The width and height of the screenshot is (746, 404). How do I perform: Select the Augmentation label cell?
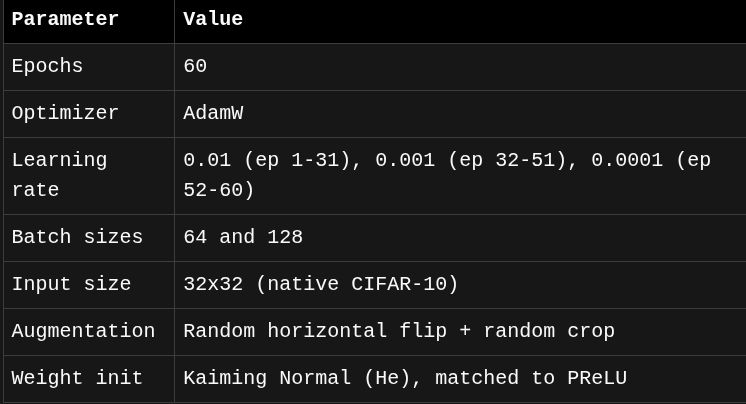pos(83,331)
